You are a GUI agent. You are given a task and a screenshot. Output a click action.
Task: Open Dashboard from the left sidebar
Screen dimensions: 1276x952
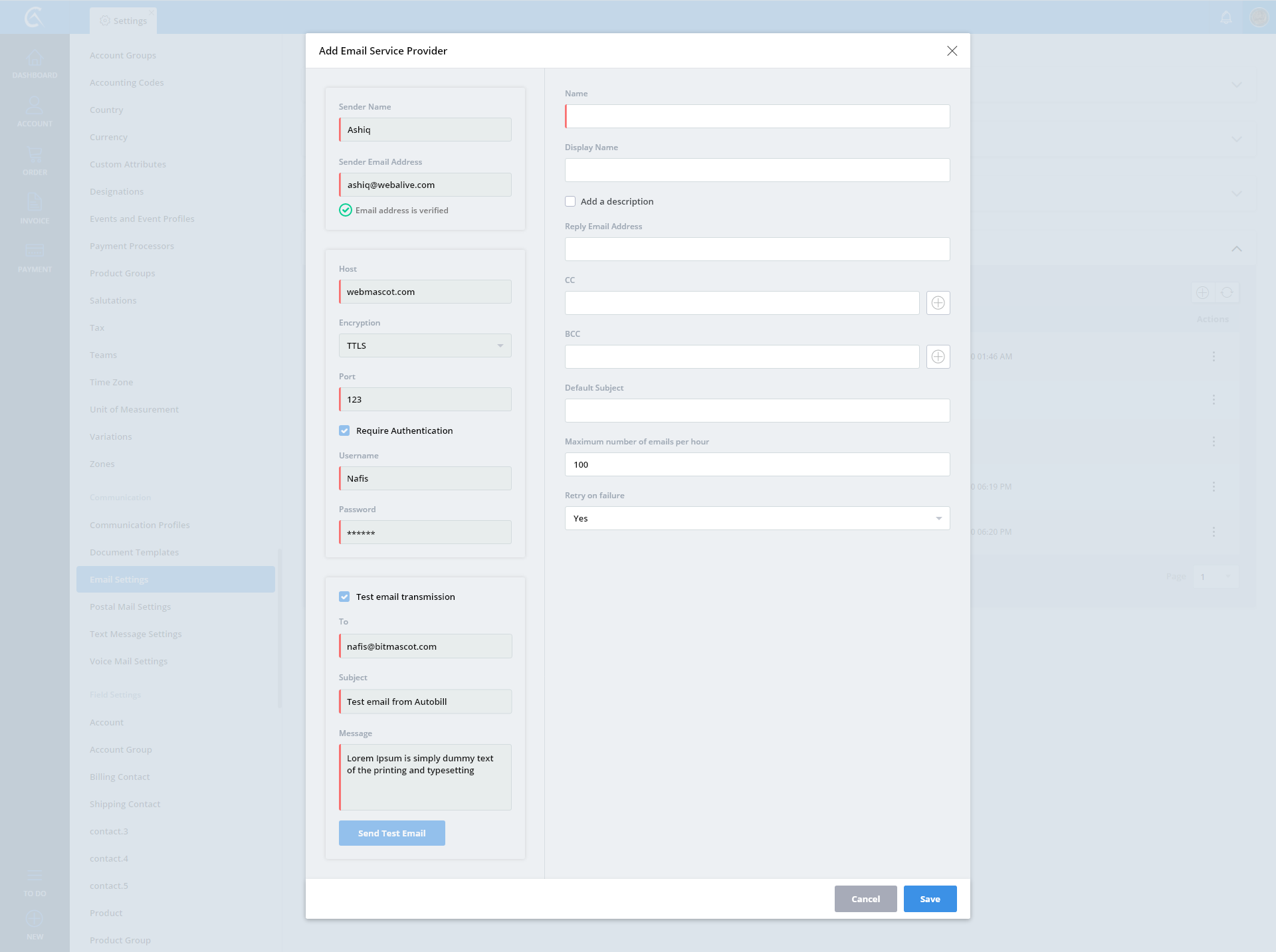pyautogui.click(x=35, y=64)
